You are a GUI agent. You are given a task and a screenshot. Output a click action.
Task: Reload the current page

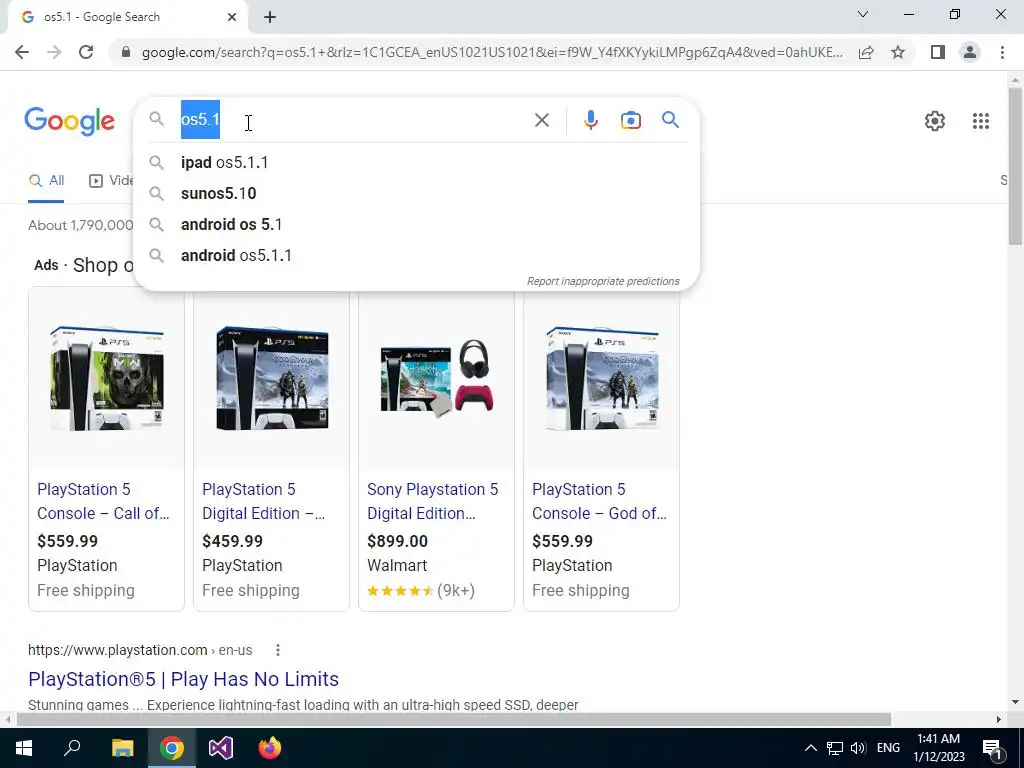(86, 52)
